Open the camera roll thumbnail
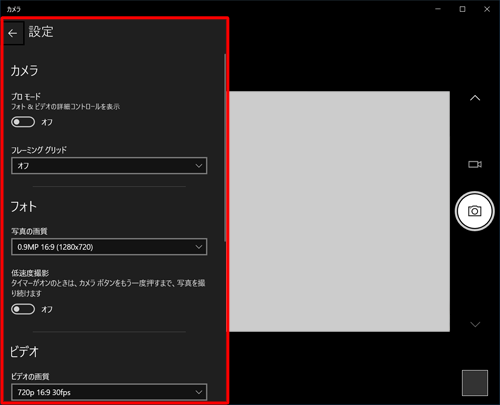This screenshot has height=405, width=500. 475,383
